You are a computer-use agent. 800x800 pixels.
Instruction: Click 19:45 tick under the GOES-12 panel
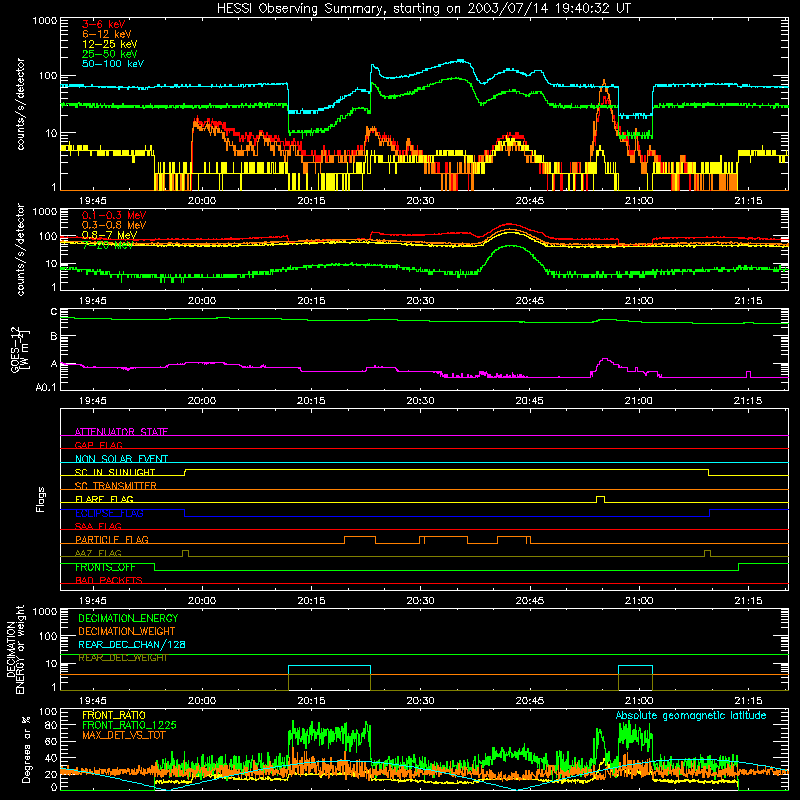coord(93,401)
